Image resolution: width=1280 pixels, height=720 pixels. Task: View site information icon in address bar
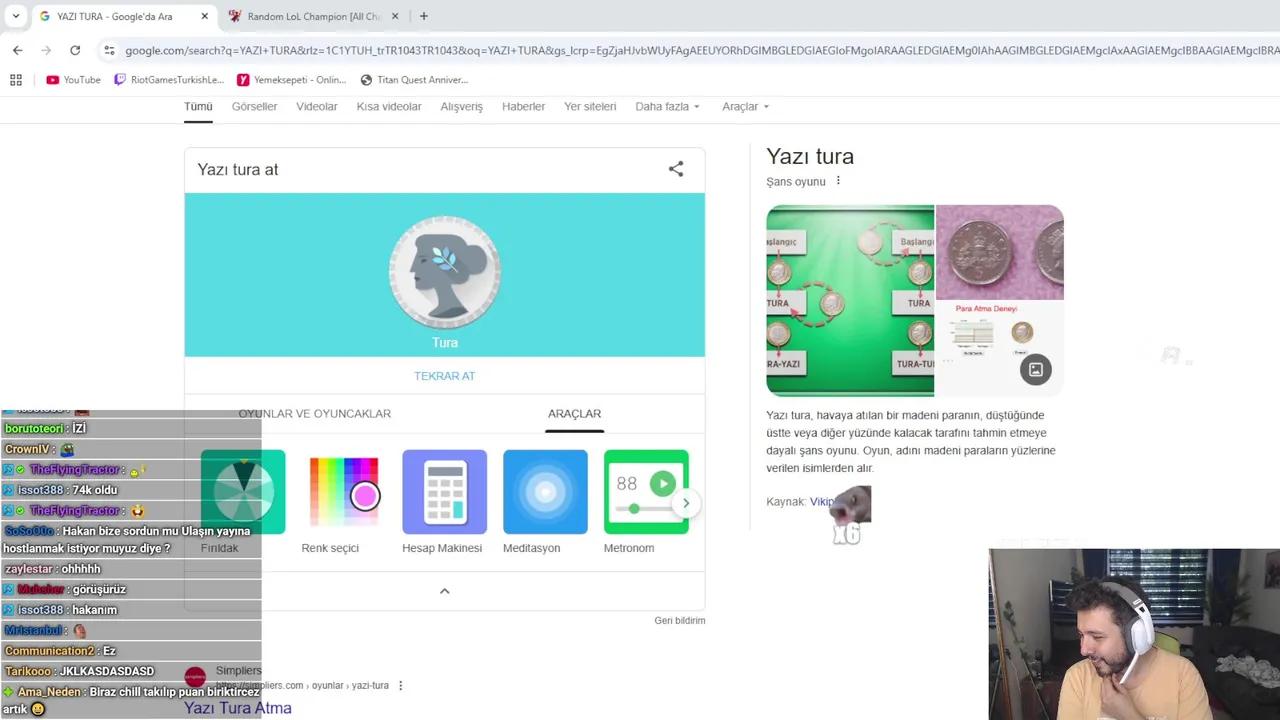109,50
